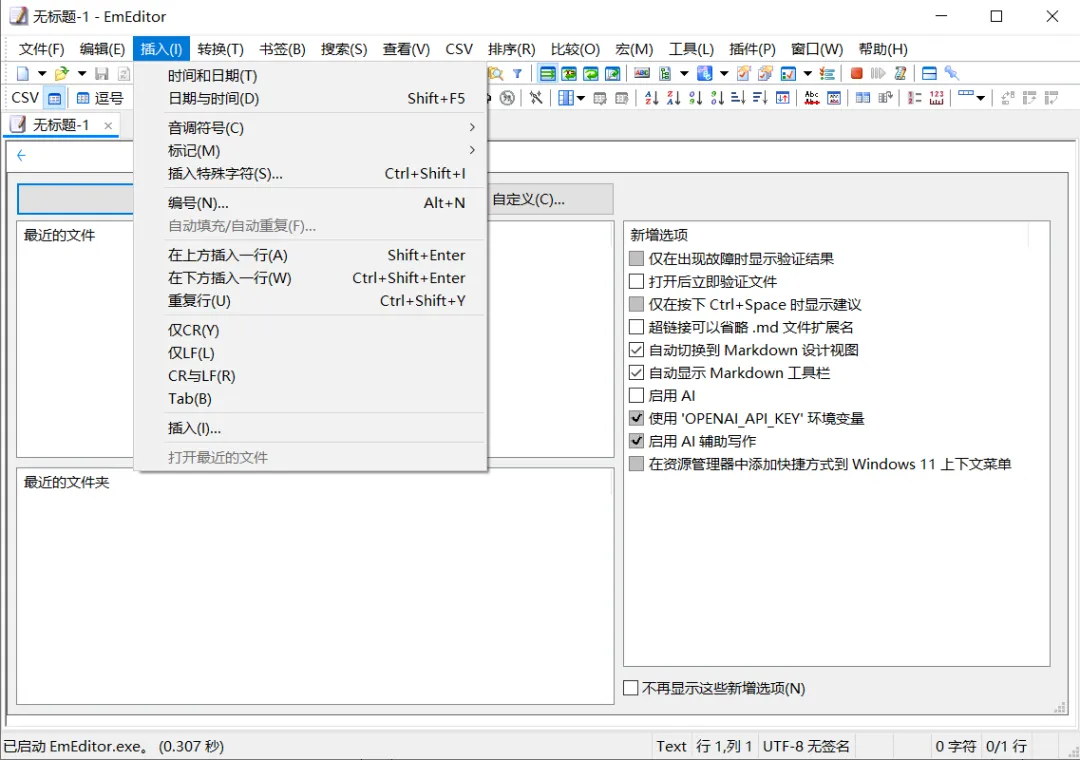Click the 自定义(C)... button
This screenshot has height=760, width=1080.
click(x=550, y=199)
